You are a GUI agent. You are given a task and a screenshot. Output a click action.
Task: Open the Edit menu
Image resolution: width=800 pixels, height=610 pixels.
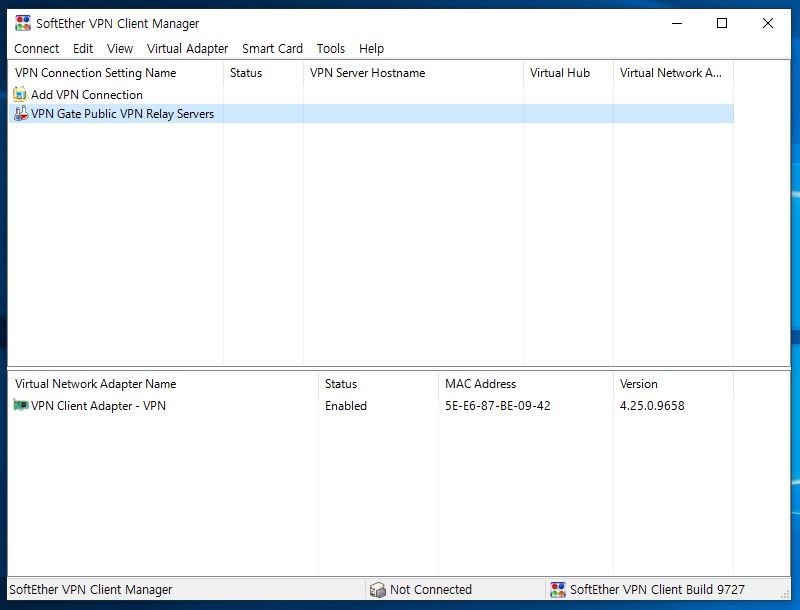(x=83, y=48)
